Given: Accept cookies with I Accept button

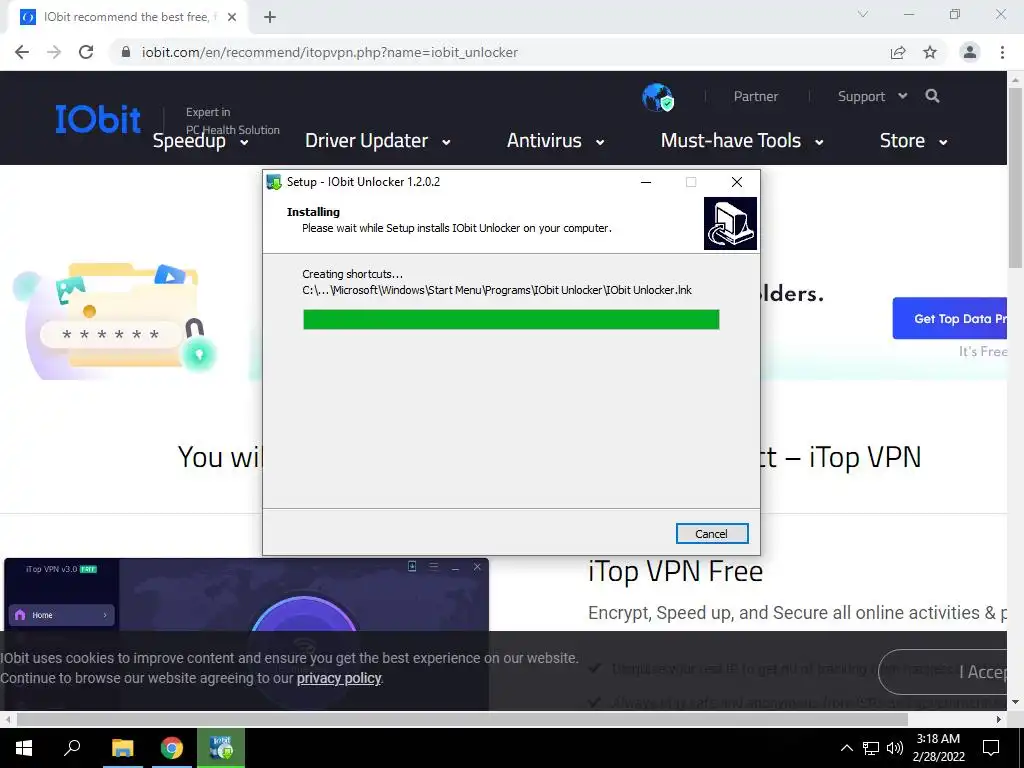Looking at the screenshot, I should coord(944,672).
